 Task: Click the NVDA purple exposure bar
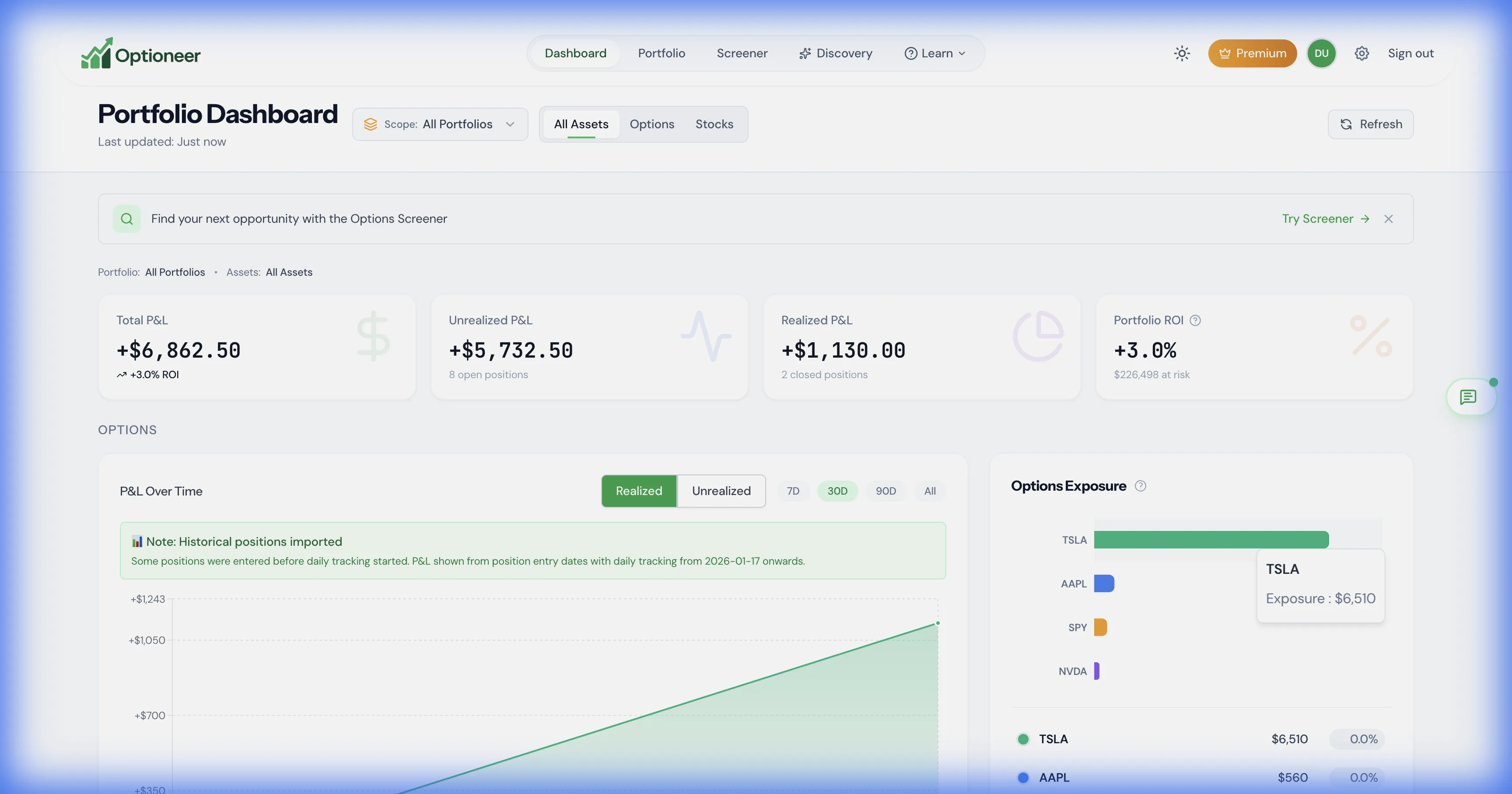1096,671
